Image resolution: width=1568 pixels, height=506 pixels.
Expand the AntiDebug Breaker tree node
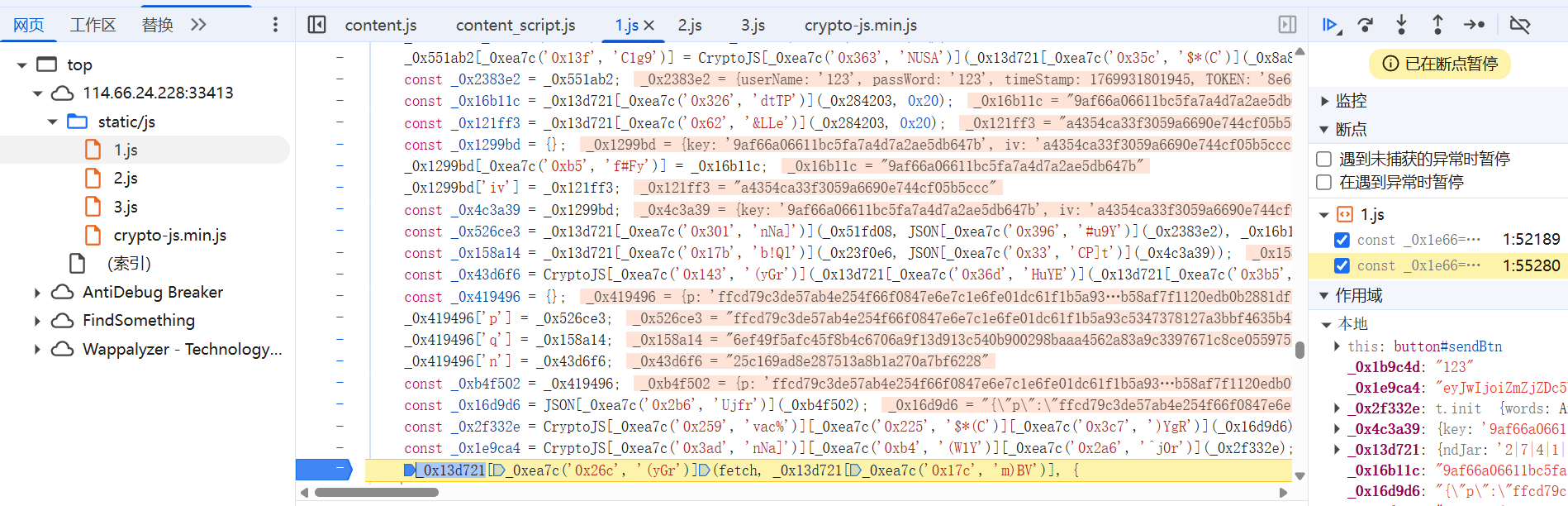coord(37,293)
